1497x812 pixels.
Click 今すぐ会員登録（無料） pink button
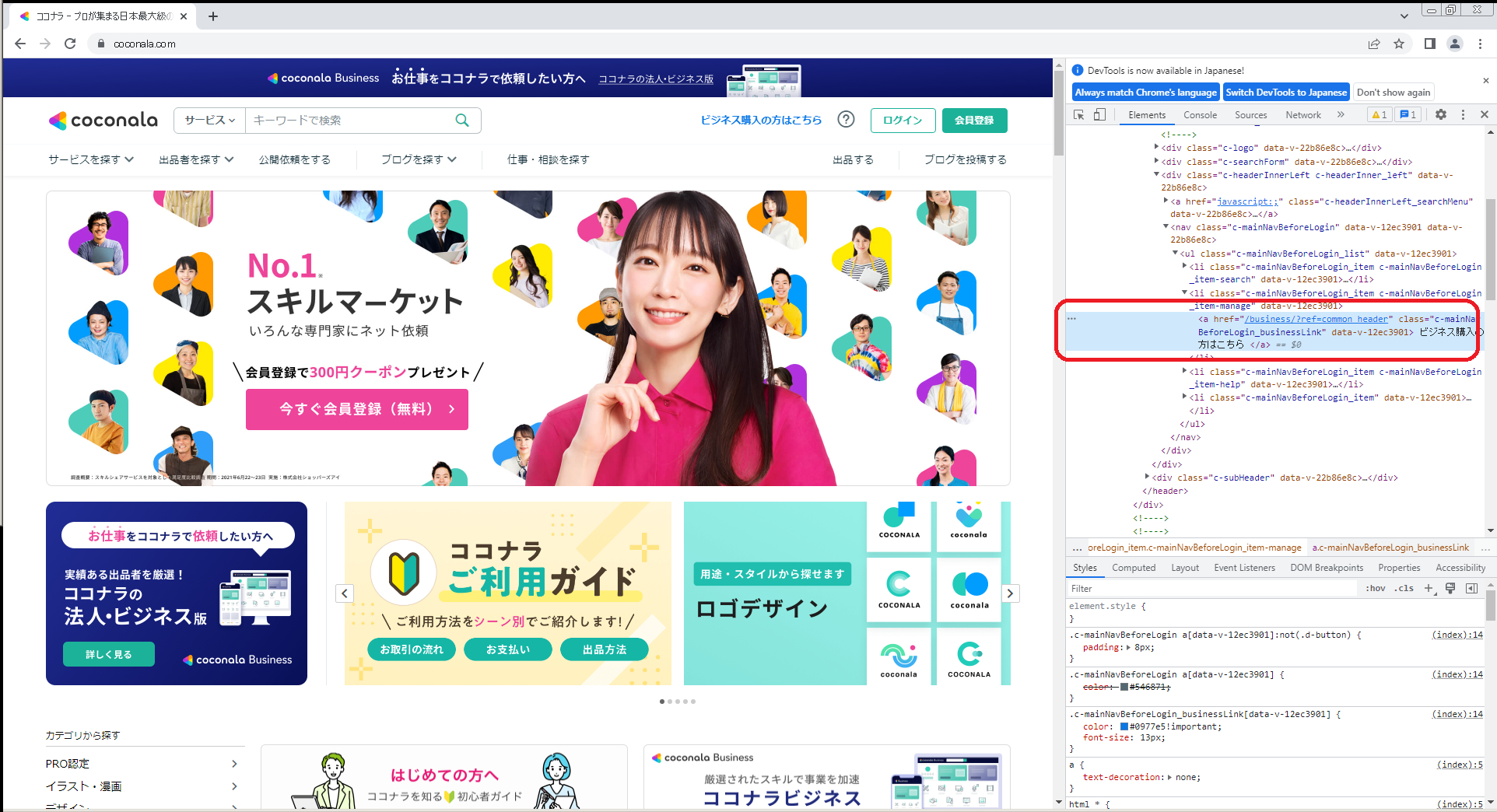click(357, 409)
